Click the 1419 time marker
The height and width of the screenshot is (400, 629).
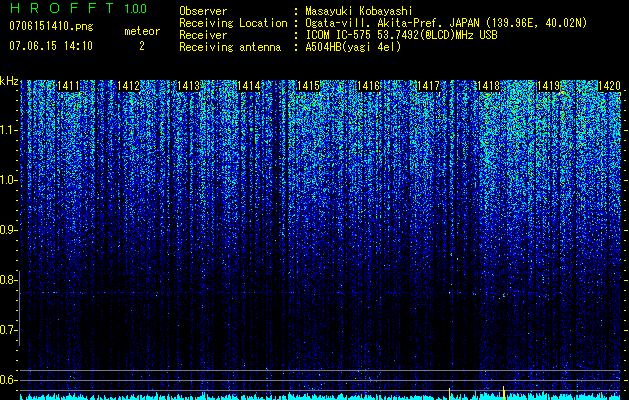(548, 86)
